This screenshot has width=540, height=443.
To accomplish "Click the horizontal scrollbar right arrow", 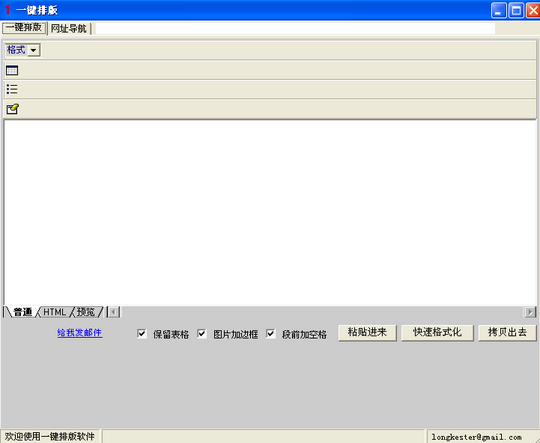I will pos(530,312).
